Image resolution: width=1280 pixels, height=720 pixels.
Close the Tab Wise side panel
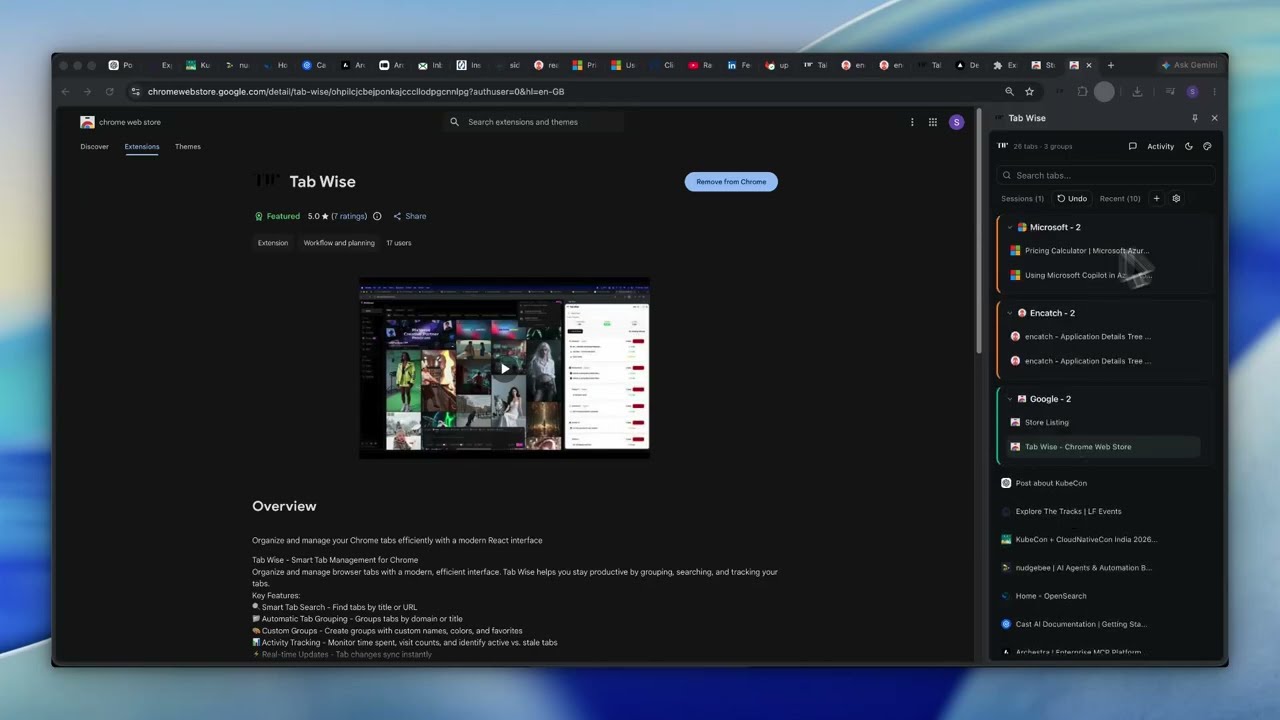1215,118
